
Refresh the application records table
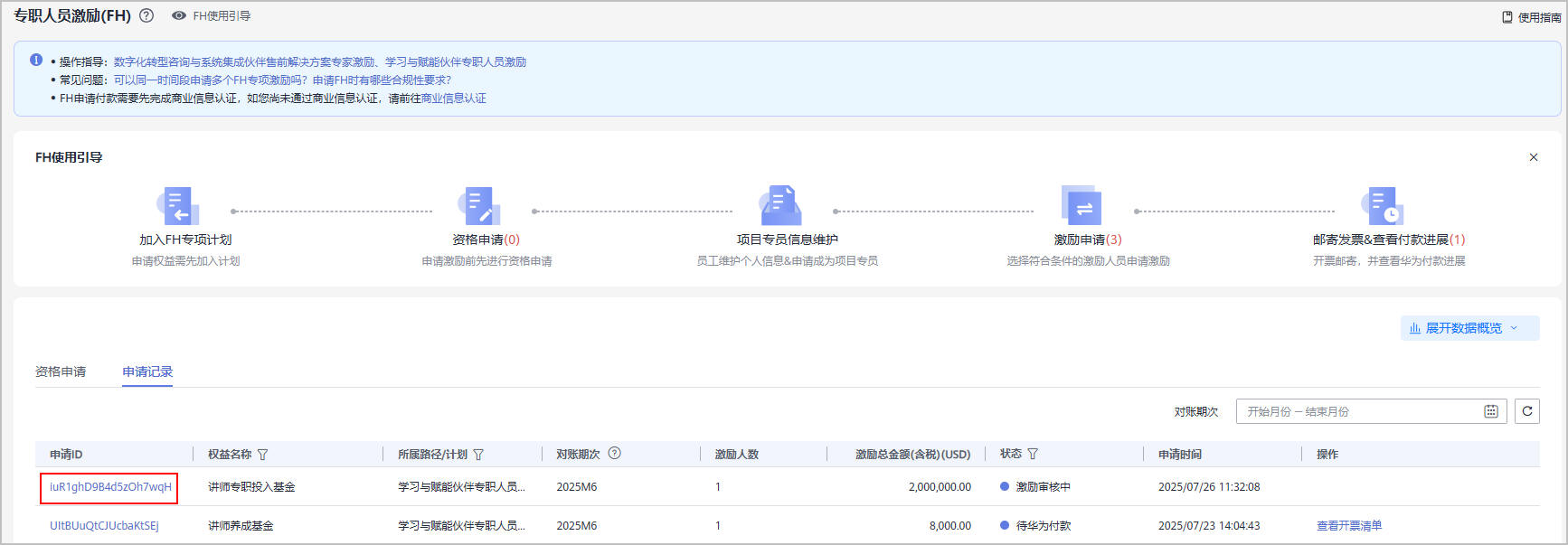(1527, 411)
